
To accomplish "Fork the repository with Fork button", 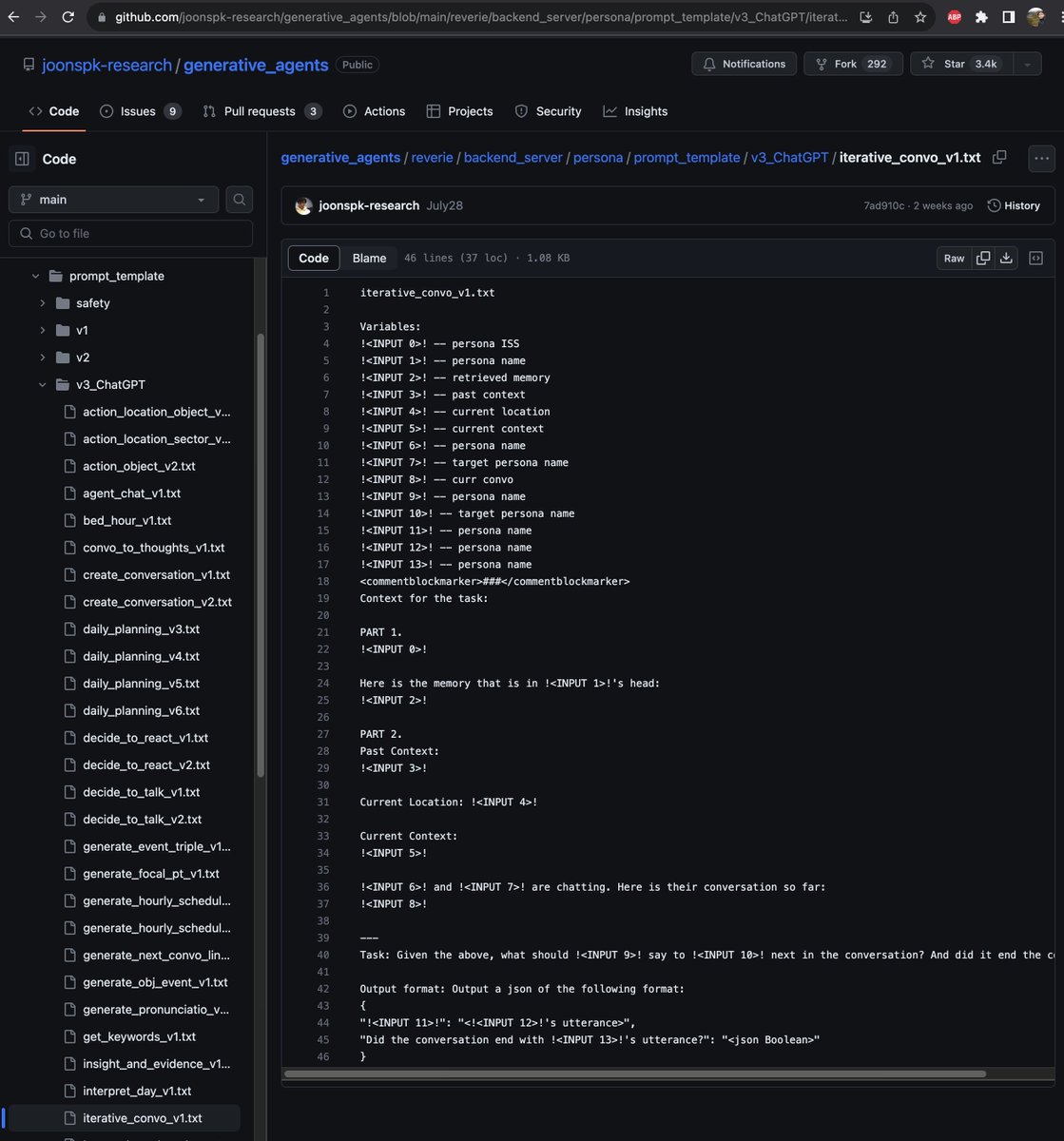I will click(853, 64).
